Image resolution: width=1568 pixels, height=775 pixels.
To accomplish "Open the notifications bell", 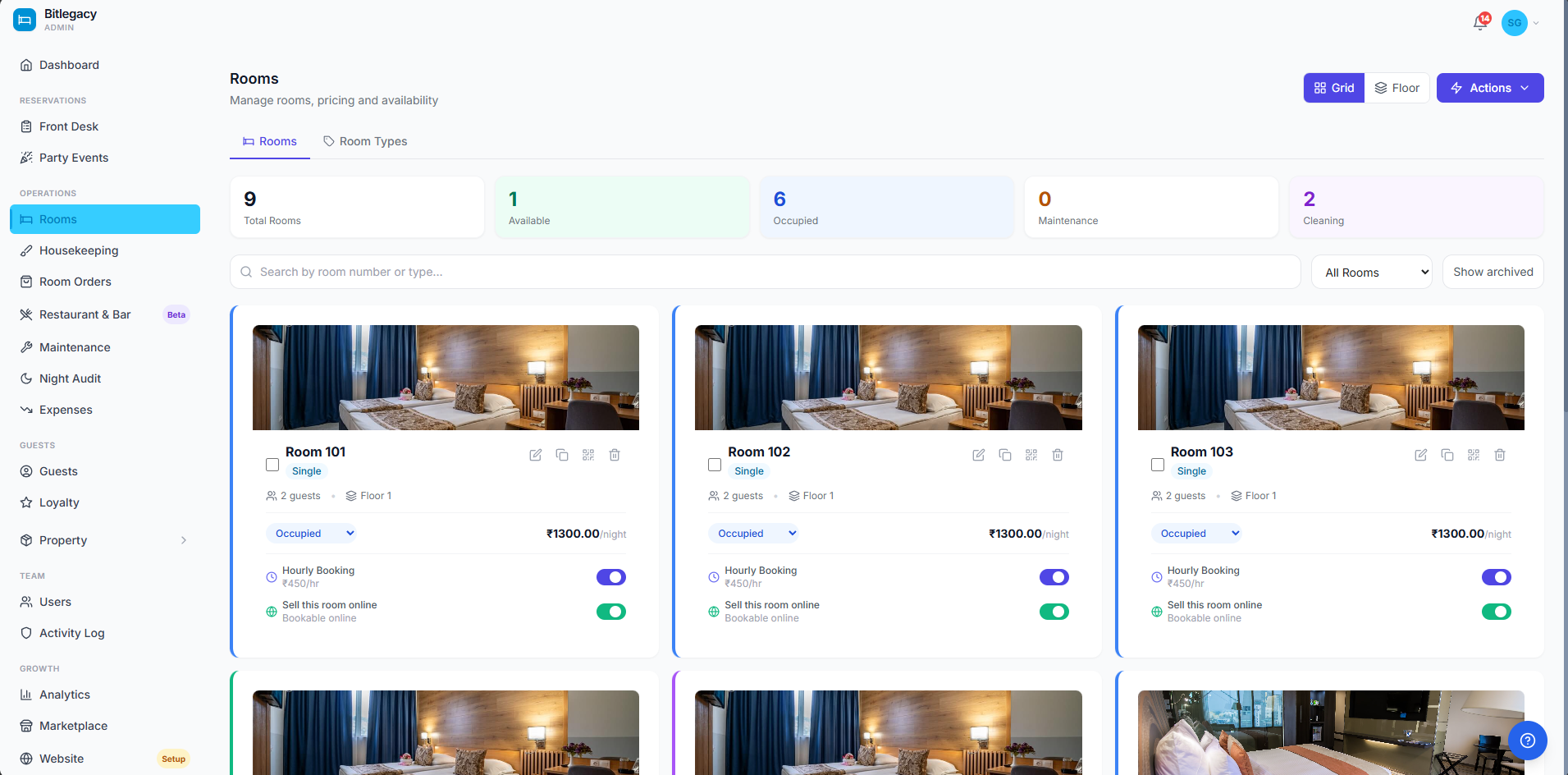I will [1480, 23].
